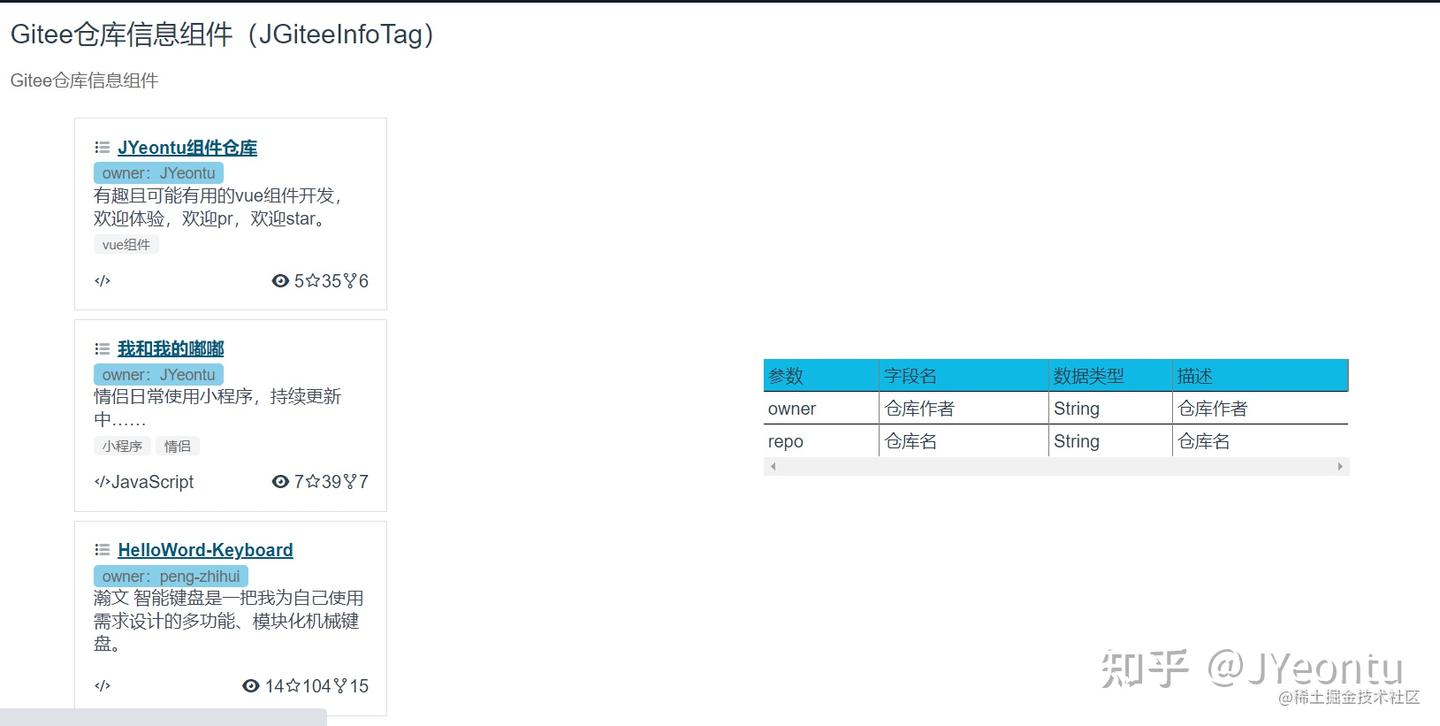The image size is (1440, 726).
Task: Click the eye icon on HelloWord-Keyboard card
Action: coord(250,685)
